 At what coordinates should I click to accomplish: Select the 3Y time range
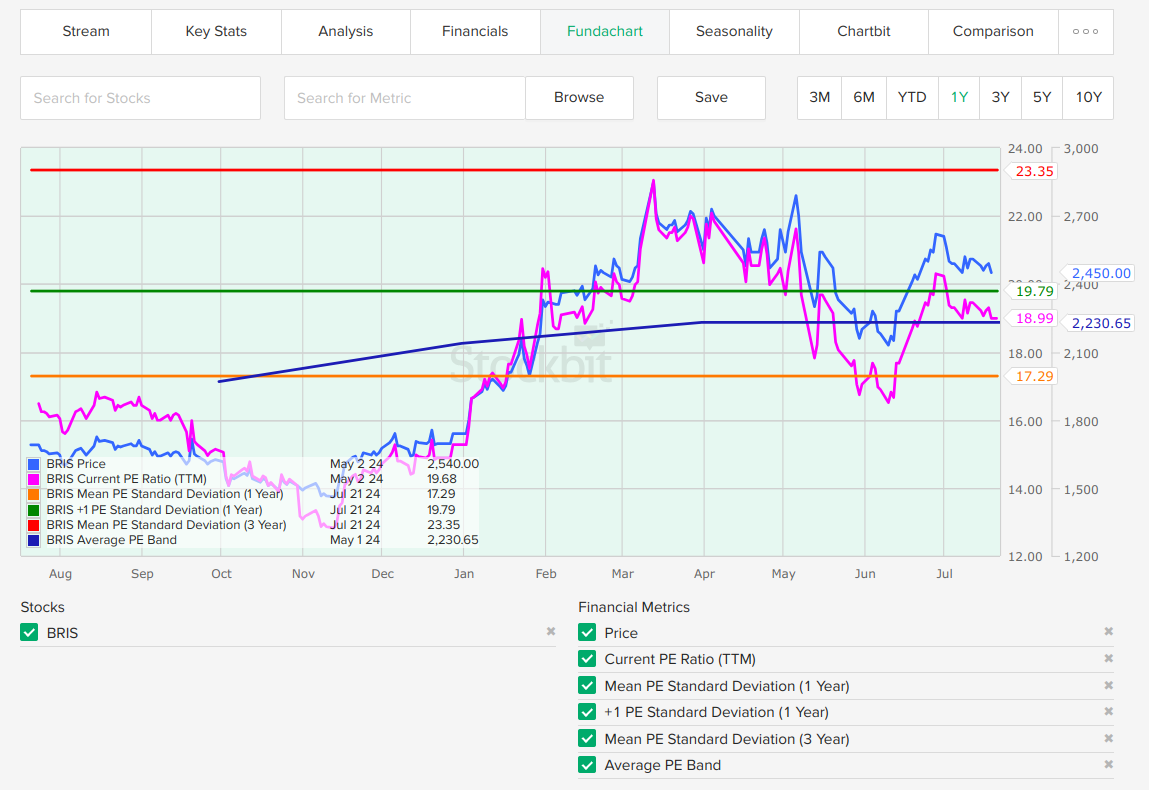1000,98
